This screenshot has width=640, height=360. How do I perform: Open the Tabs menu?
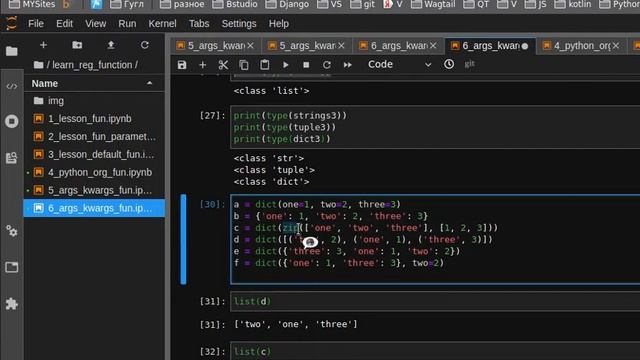click(199, 24)
